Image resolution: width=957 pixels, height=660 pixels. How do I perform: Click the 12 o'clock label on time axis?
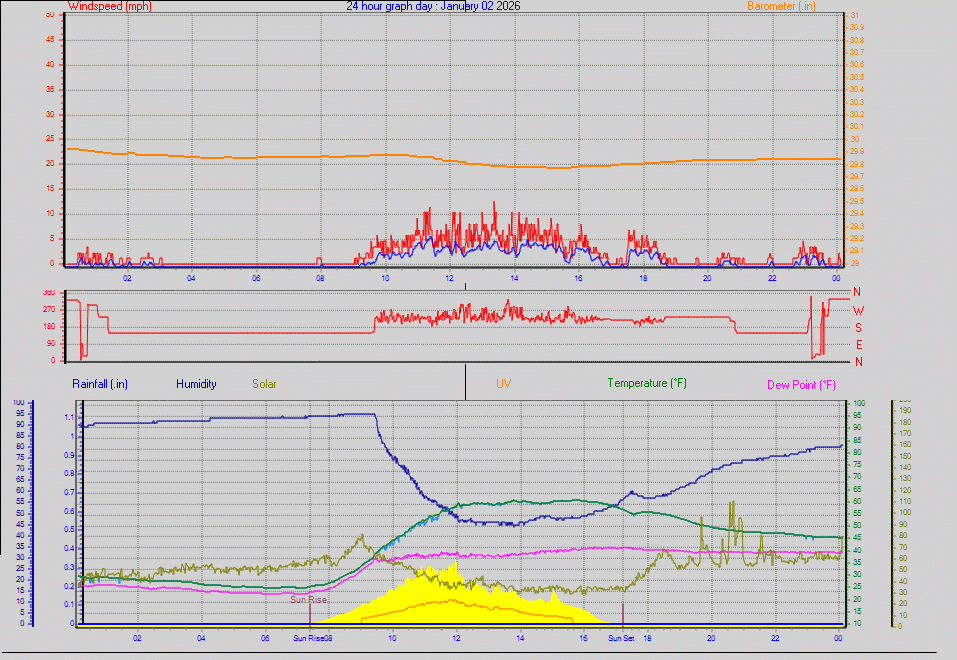[448, 279]
